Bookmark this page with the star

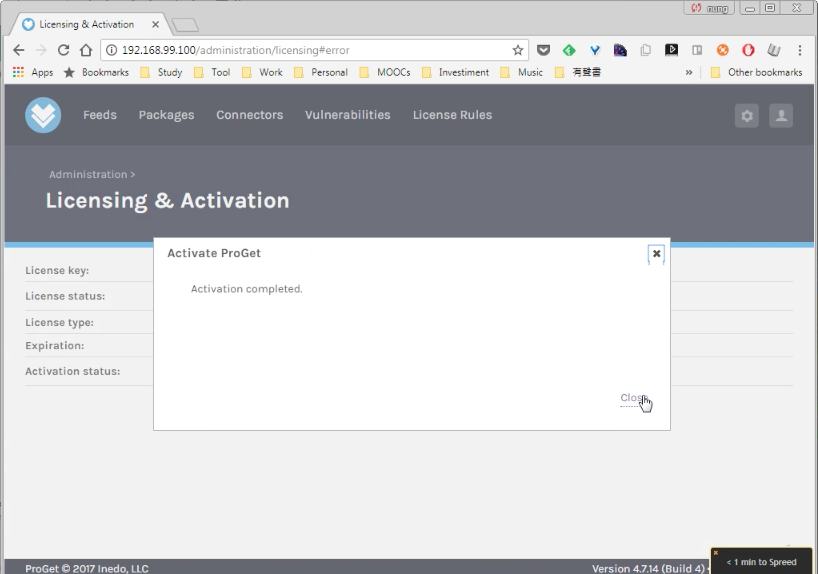pos(518,50)
